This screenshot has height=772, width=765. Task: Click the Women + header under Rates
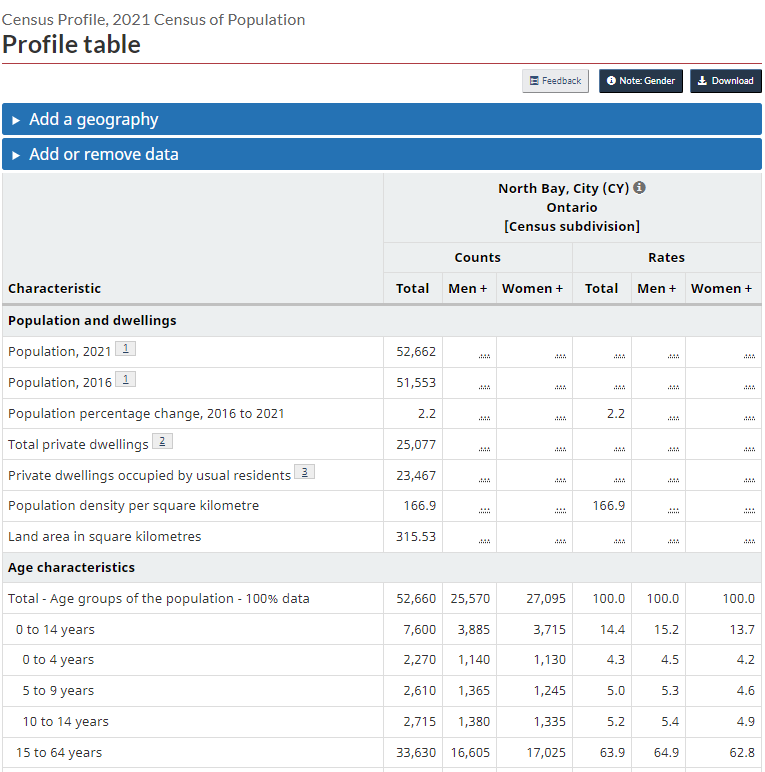pyautogui.click(x=722, y=288)
